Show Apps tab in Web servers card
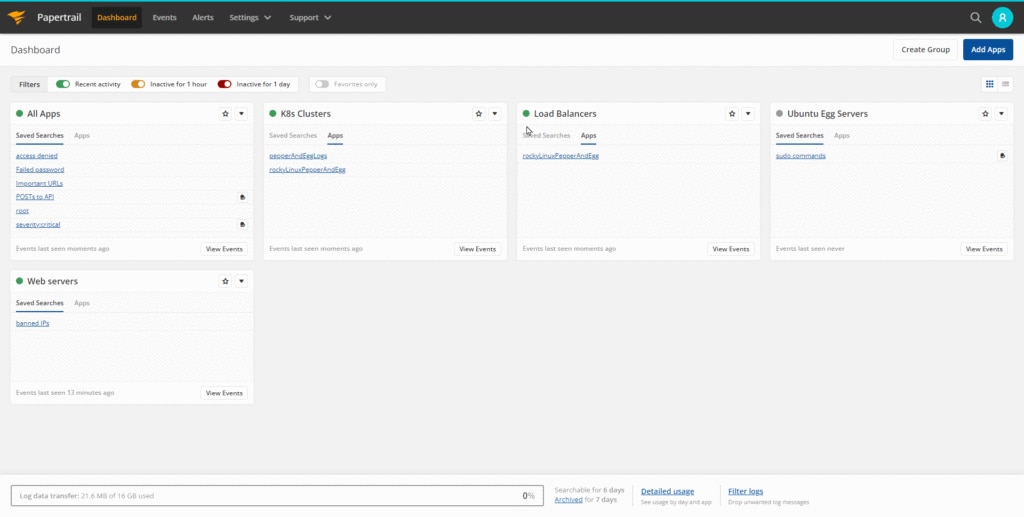1024x517 pixels. (82, 304)
